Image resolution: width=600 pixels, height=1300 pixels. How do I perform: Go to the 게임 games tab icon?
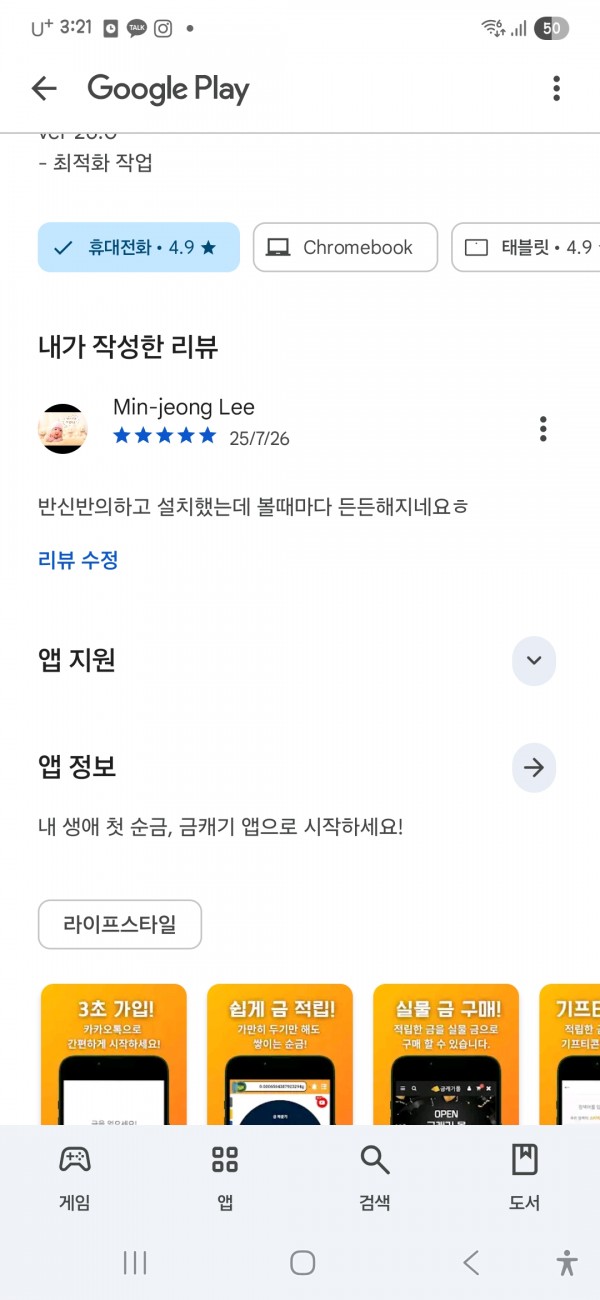click(75, 1160)
